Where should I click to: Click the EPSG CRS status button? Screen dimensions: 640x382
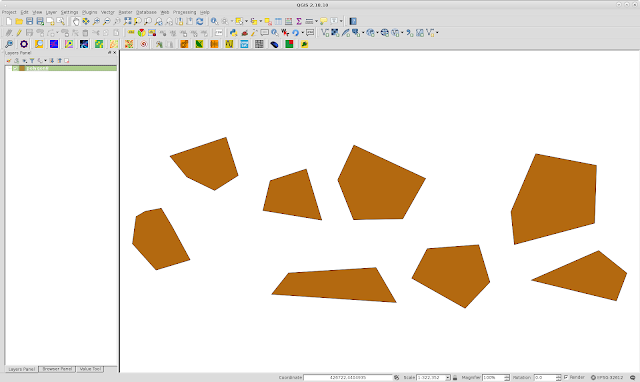click(x=607, y=378)
